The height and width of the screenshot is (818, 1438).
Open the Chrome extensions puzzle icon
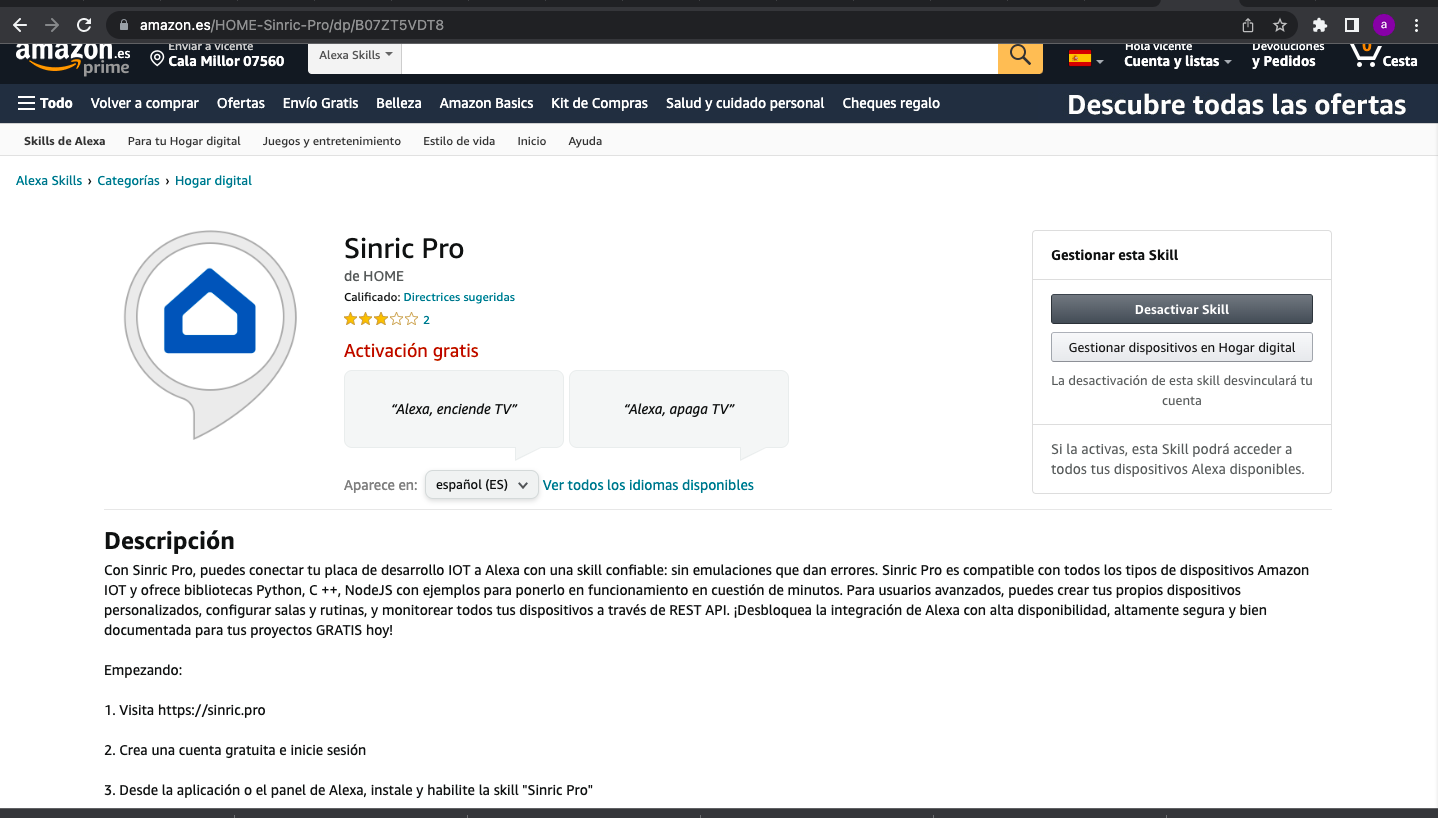pos(1320,25)
